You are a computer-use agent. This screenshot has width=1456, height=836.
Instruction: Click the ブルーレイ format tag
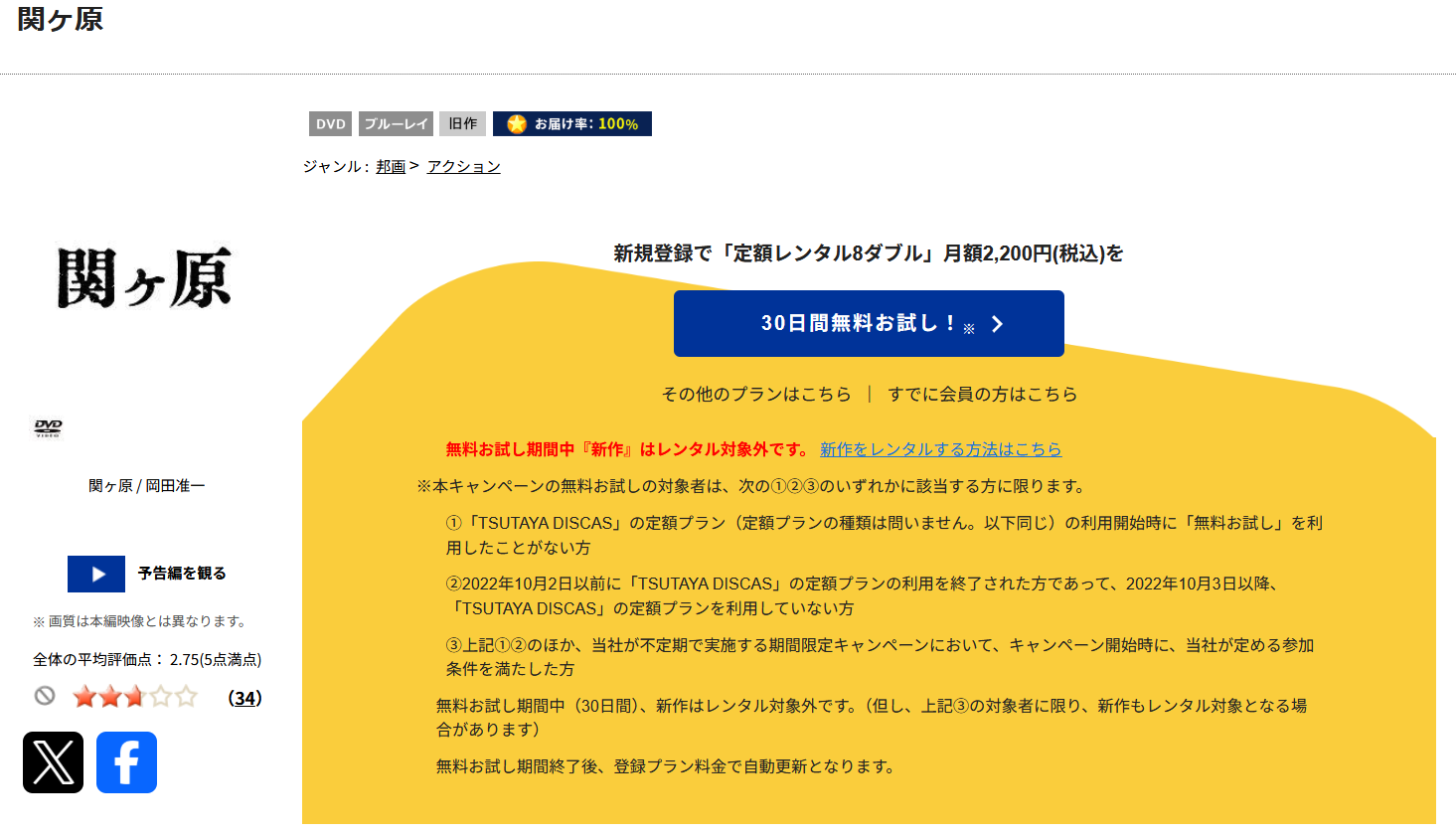(x=396, y=124)
